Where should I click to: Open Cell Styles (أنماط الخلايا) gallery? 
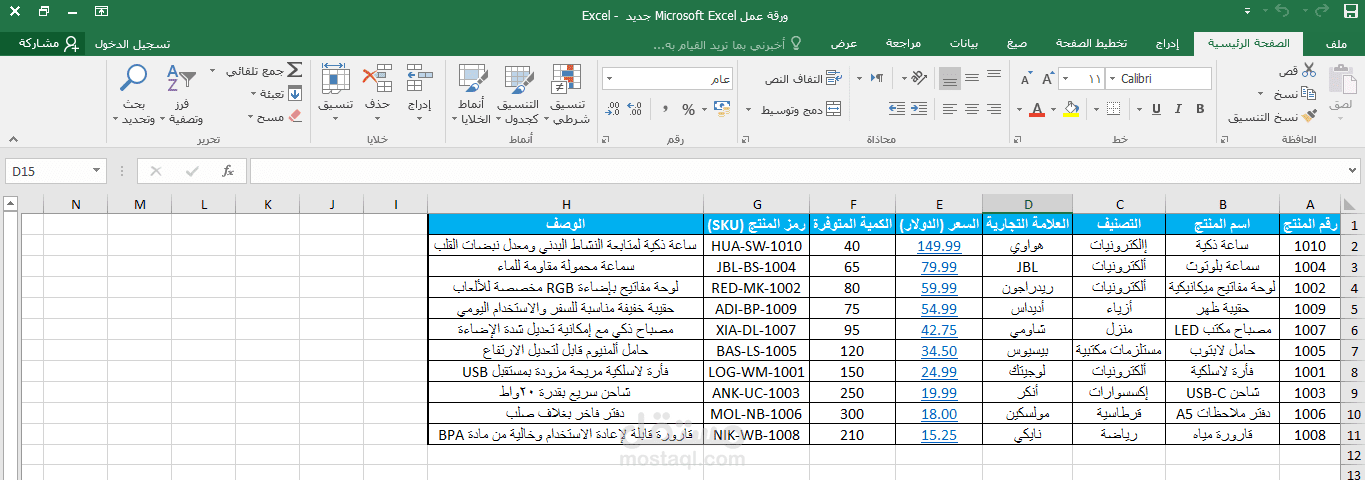[472, 95]
